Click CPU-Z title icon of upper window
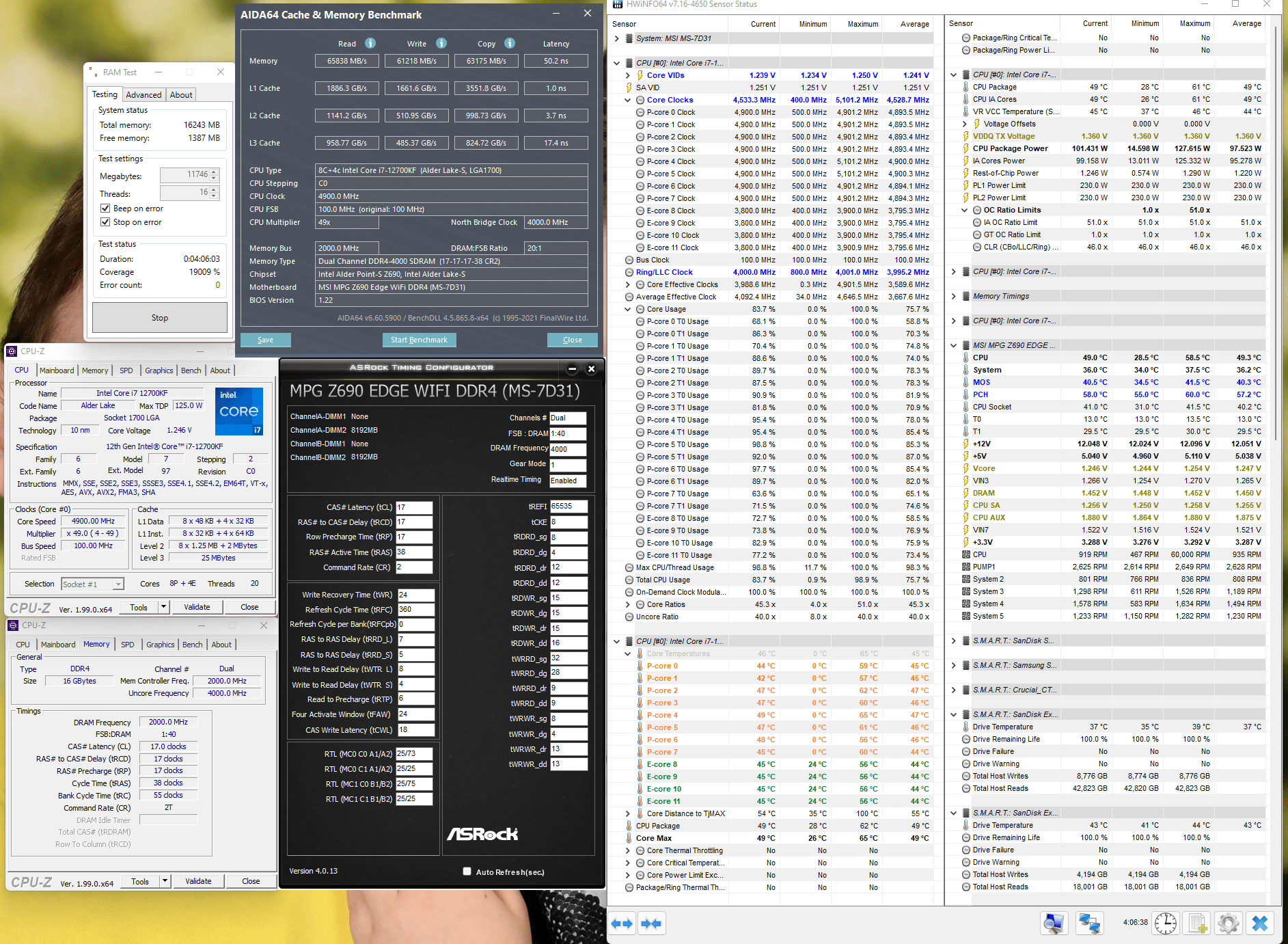Viewport: 1288px width, 944px height. [12, 351]
